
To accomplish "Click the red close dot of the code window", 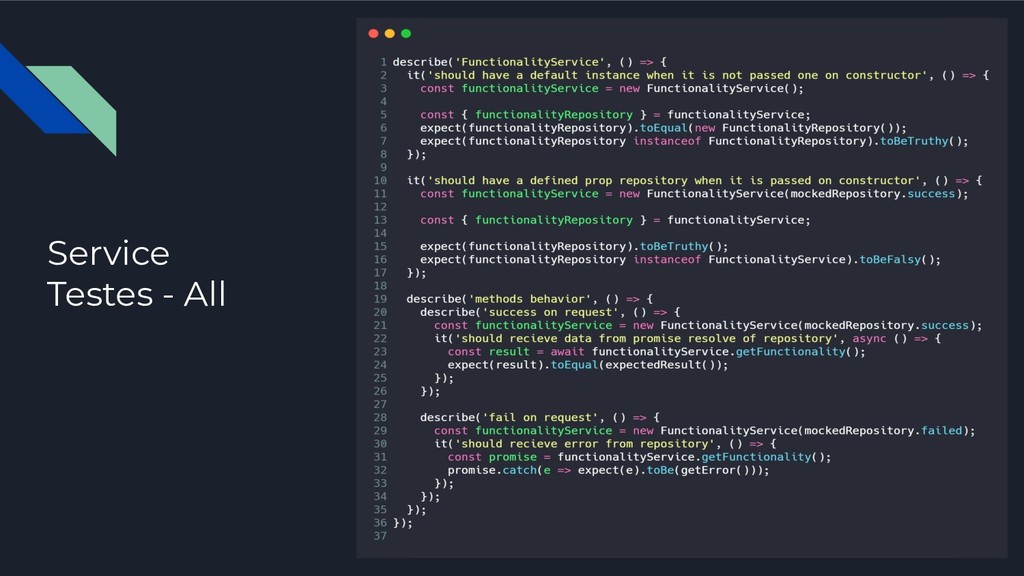I will 374,33.
